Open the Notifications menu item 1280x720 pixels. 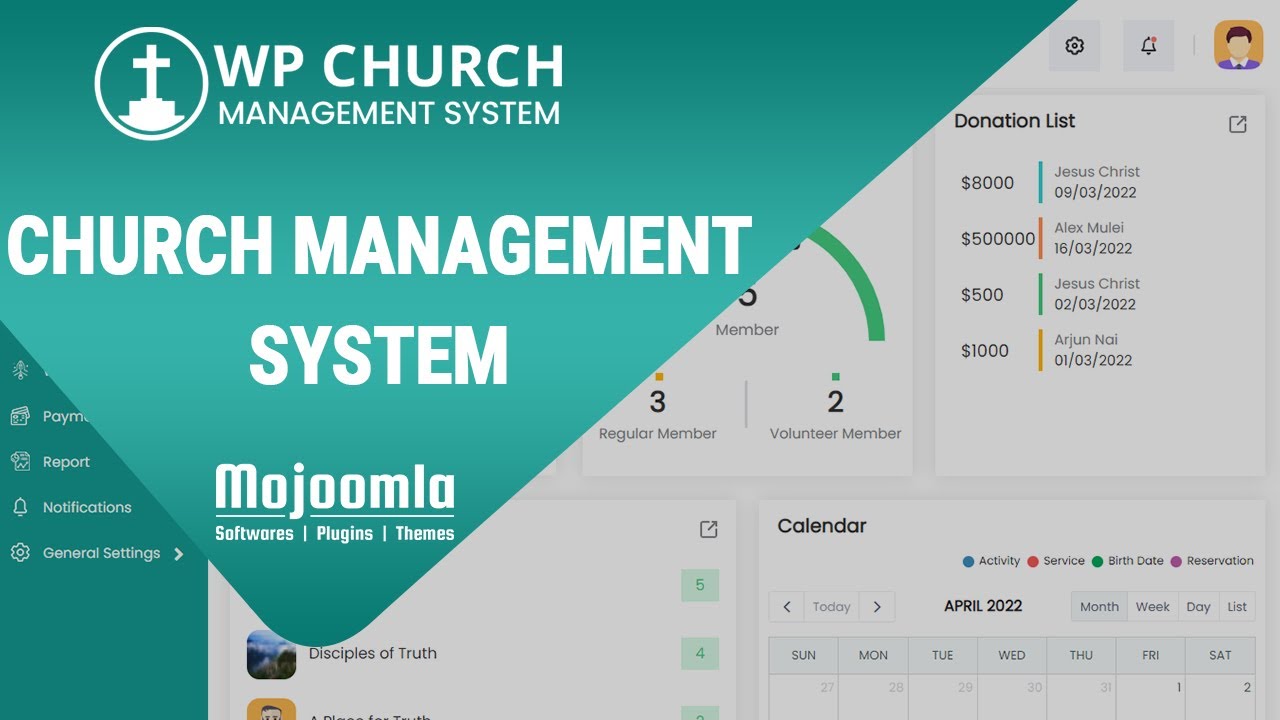pos(87,507)
